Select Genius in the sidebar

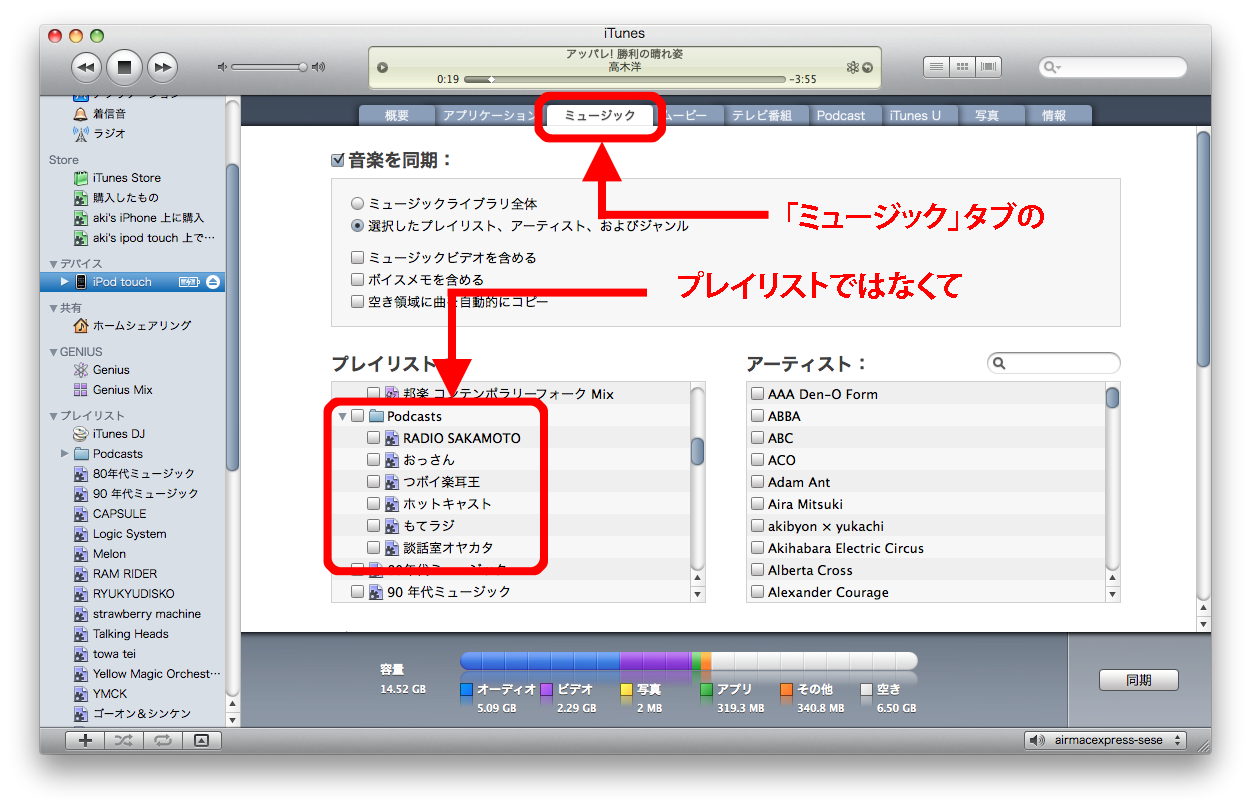click(111, 370)
